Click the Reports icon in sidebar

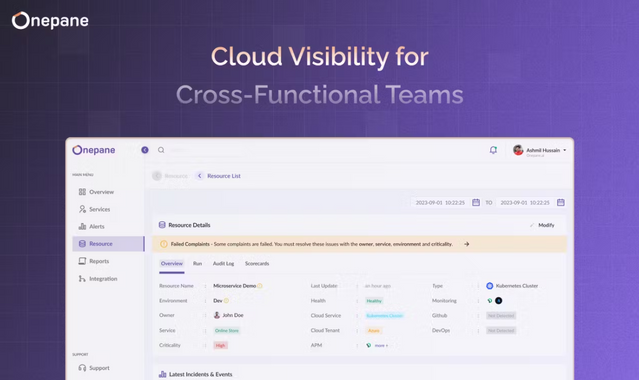(x=82, y=261)
